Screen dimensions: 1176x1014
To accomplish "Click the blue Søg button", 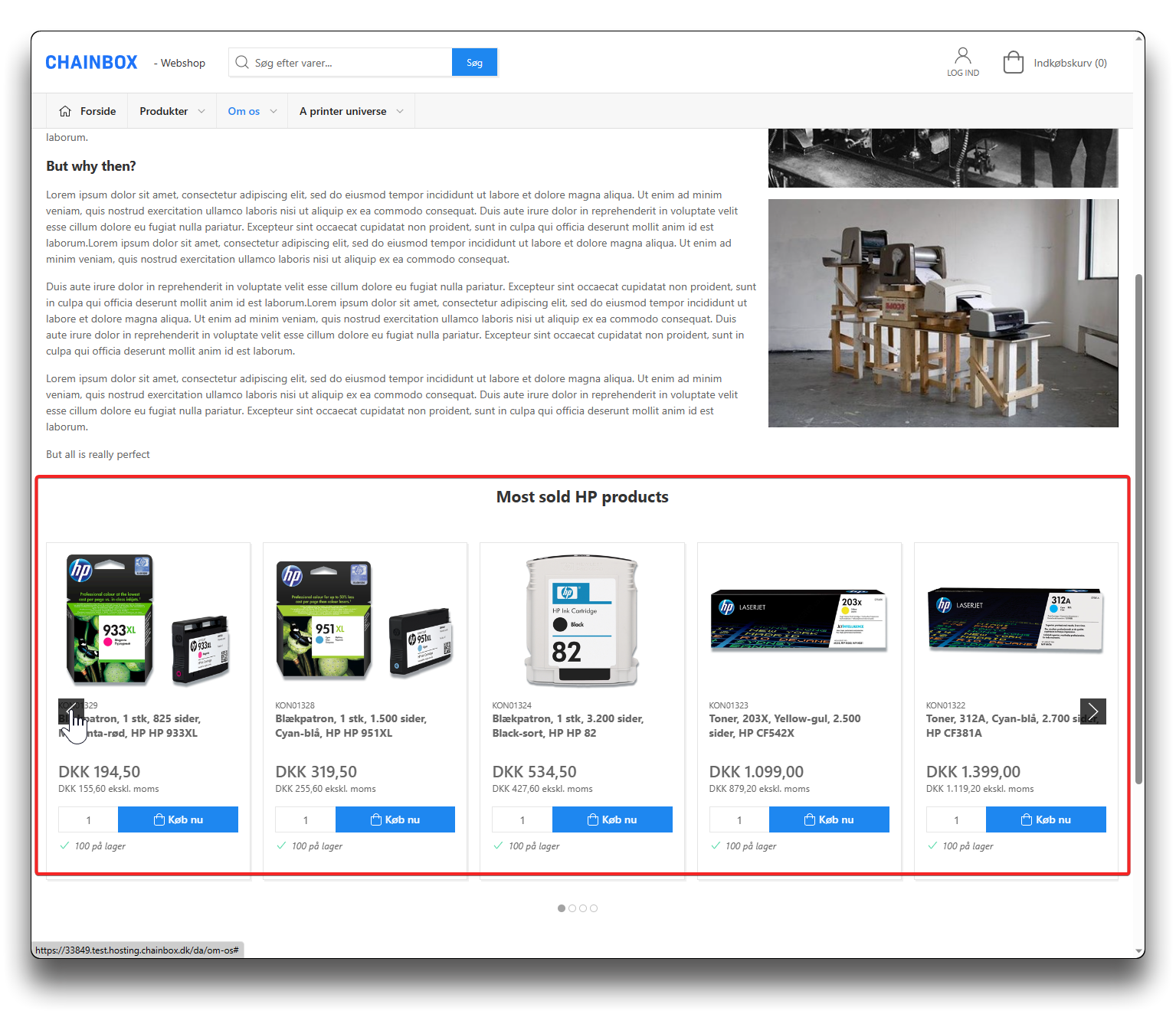I will [x=474, y=63].
